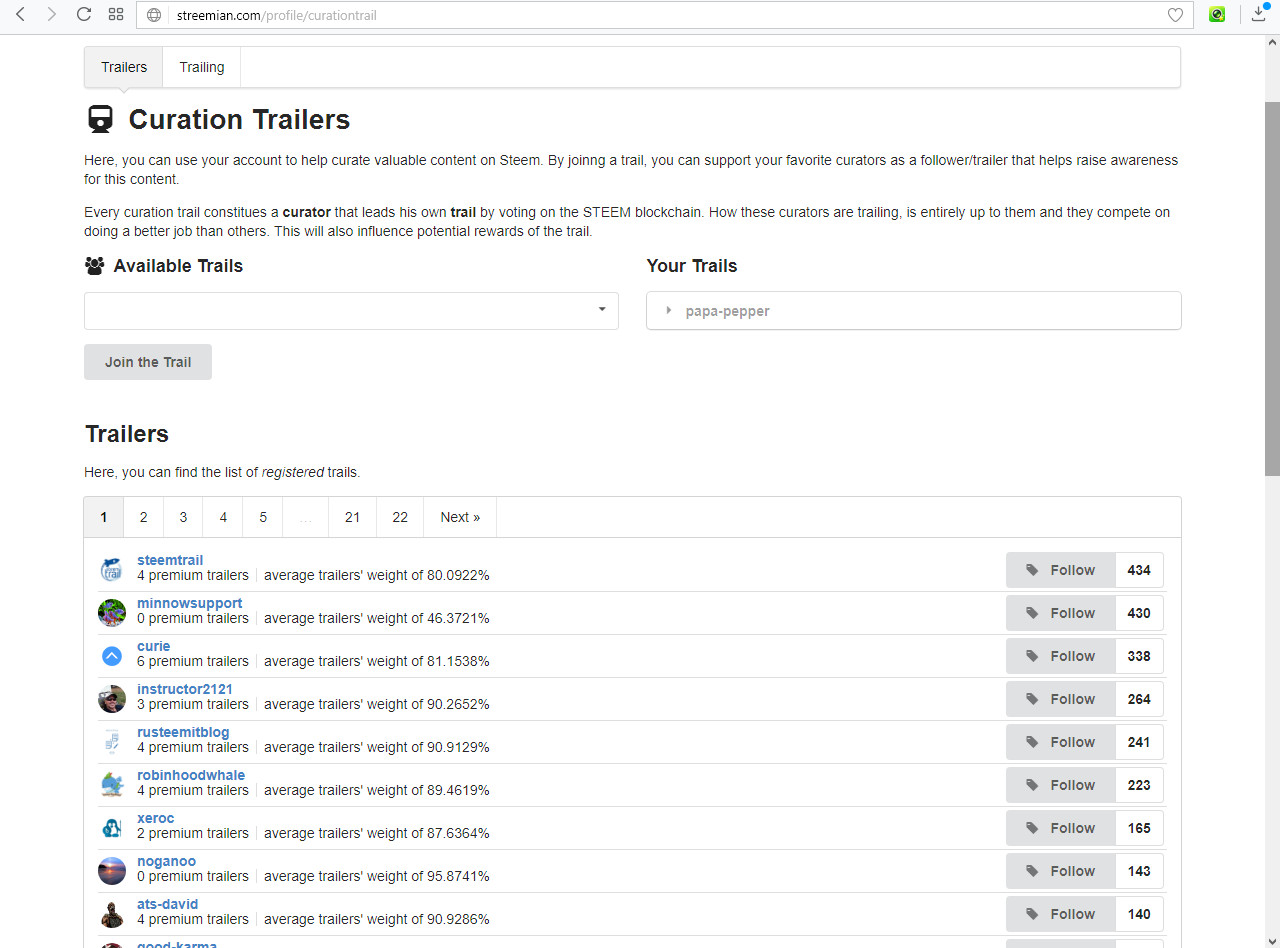Viewport: 1280px width, 948px height.
Task: Click Next » pagination link
Action: pos(460,517)
